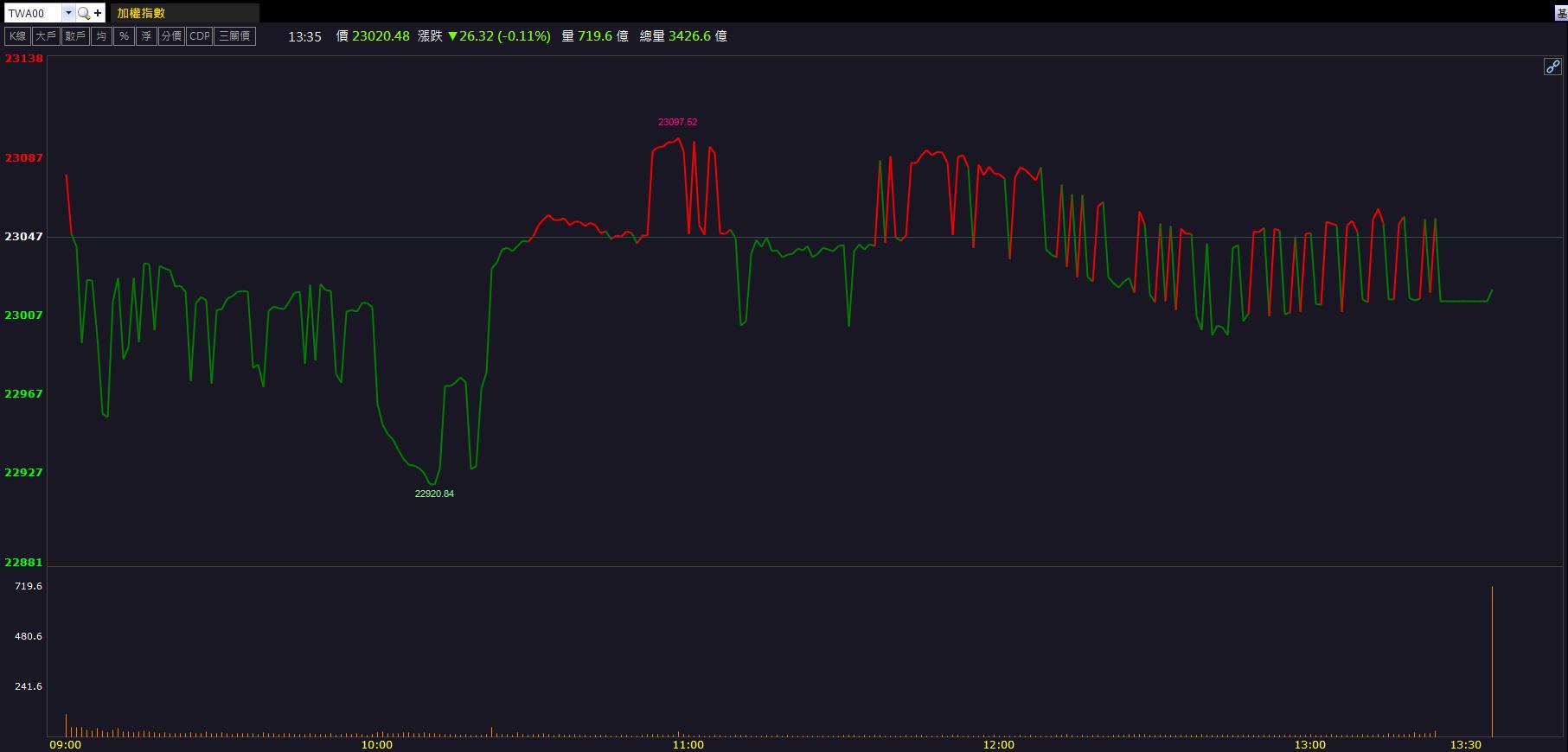The image size is (1568, 752).
Task: Click the 23020.48 current price value
Action: click(381, 36)
